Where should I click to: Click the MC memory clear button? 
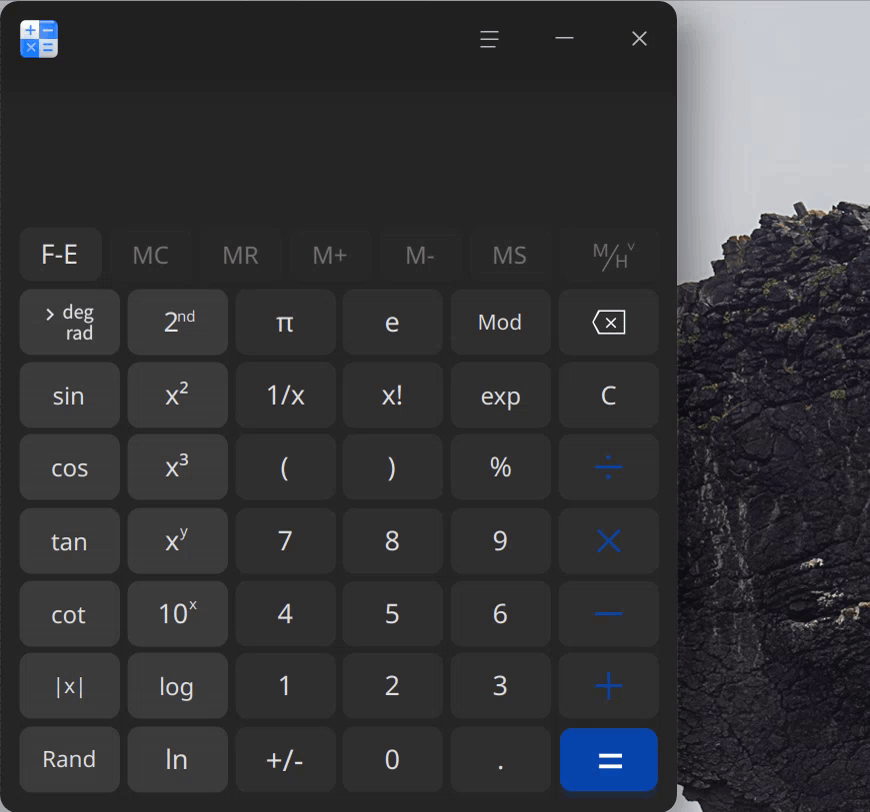(150, 255)
